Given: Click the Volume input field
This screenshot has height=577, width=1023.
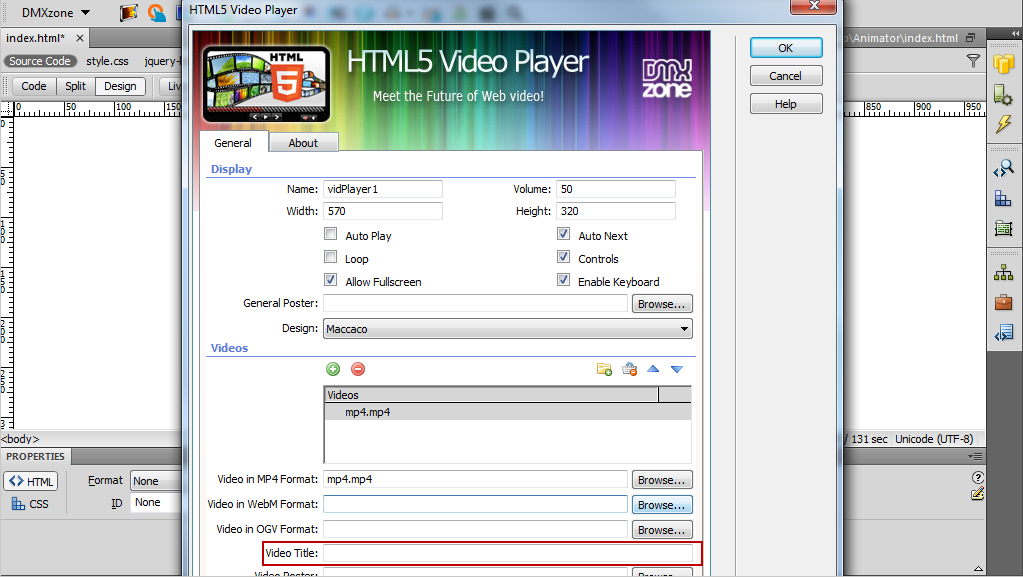Looking at the screenshot, I should point(616,189).
